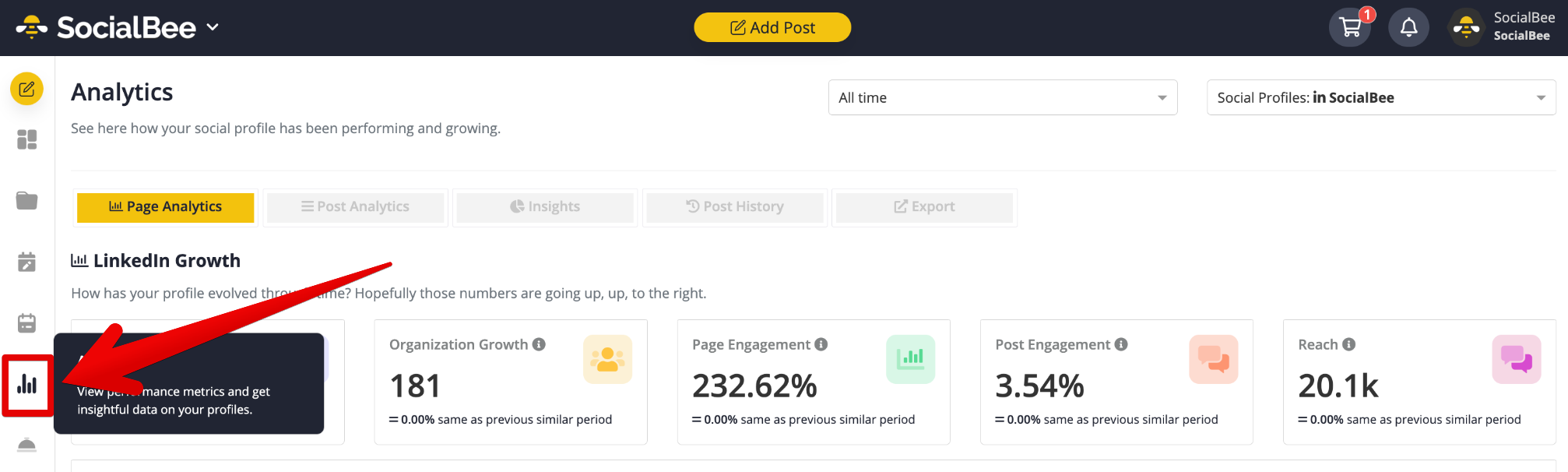Click the SocialBee logo in header
This screenshot has height=472, width=1568.
(x=106, y=27)
